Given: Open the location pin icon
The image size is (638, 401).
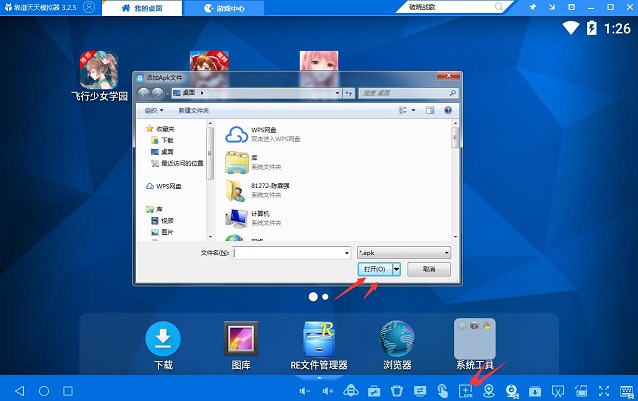Looking at the screenshot, I should (489, 391).
